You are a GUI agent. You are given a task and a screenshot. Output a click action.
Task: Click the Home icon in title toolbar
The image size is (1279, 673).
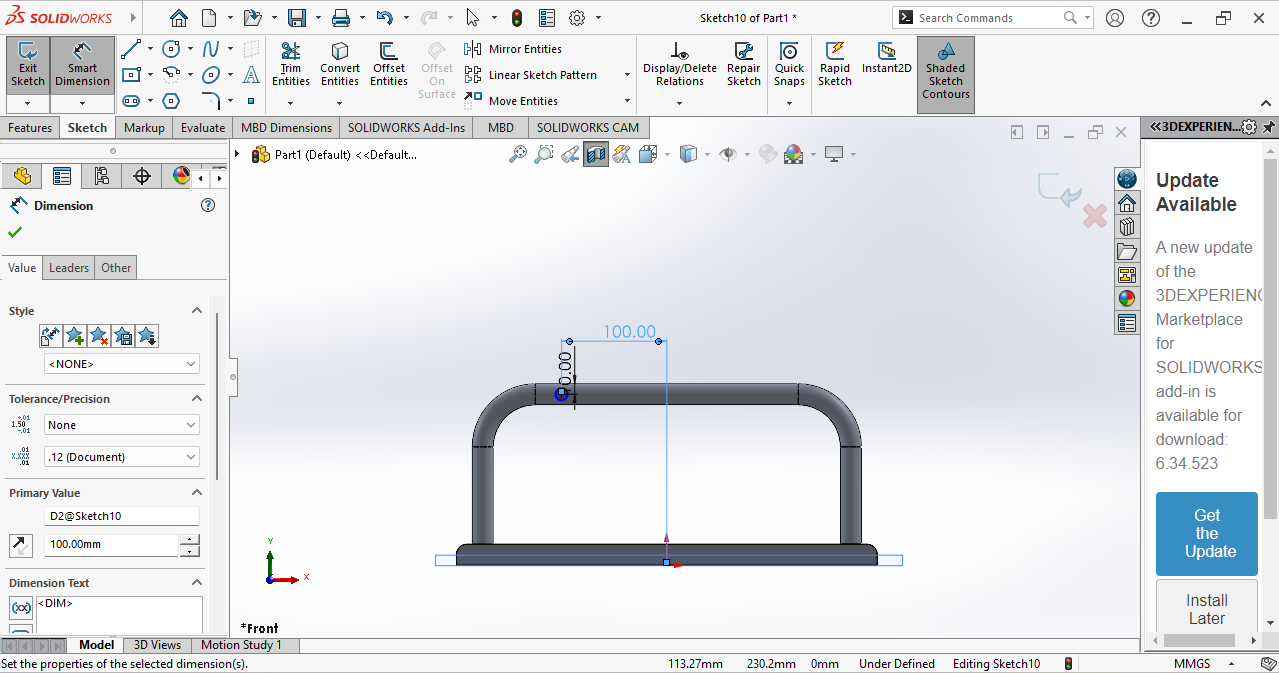pyautogui.click(x=179, y=18)
